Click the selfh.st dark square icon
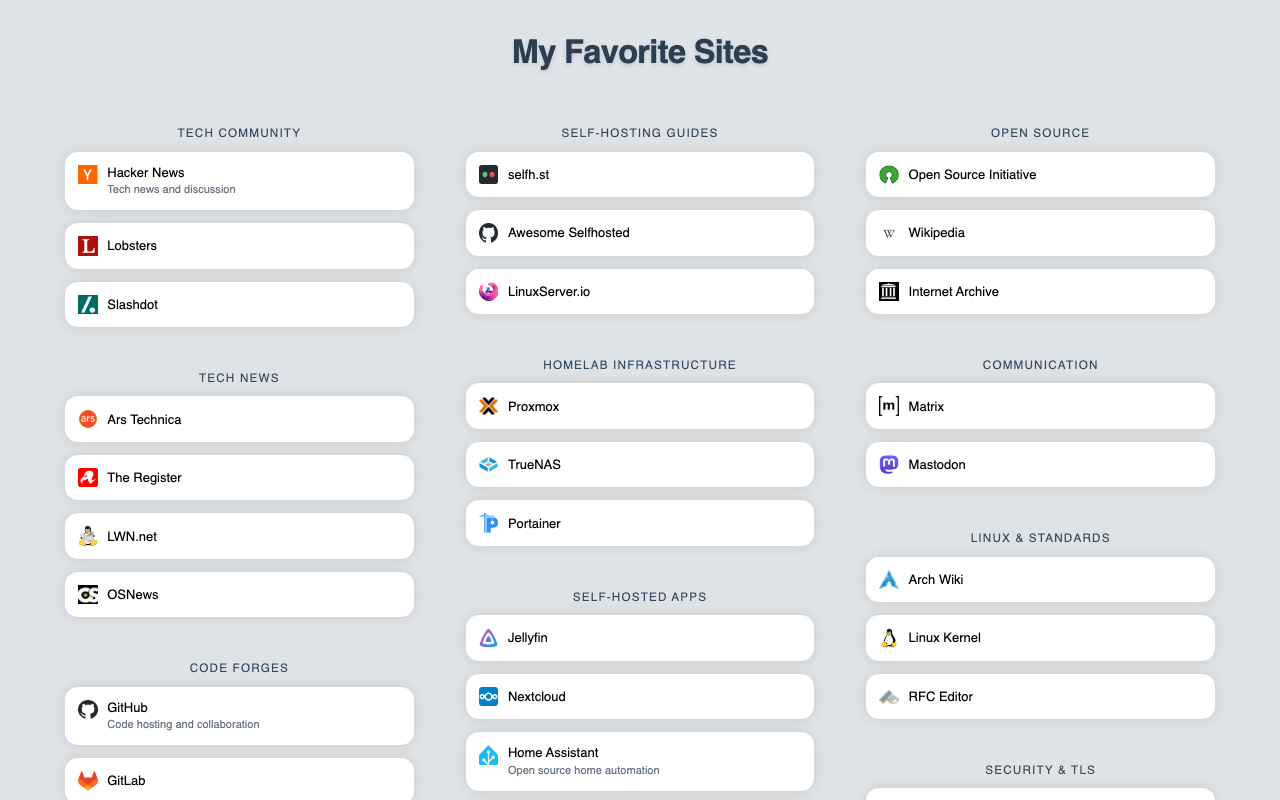The height and width of the screenshot is (800, 1280). pos(488,175)
